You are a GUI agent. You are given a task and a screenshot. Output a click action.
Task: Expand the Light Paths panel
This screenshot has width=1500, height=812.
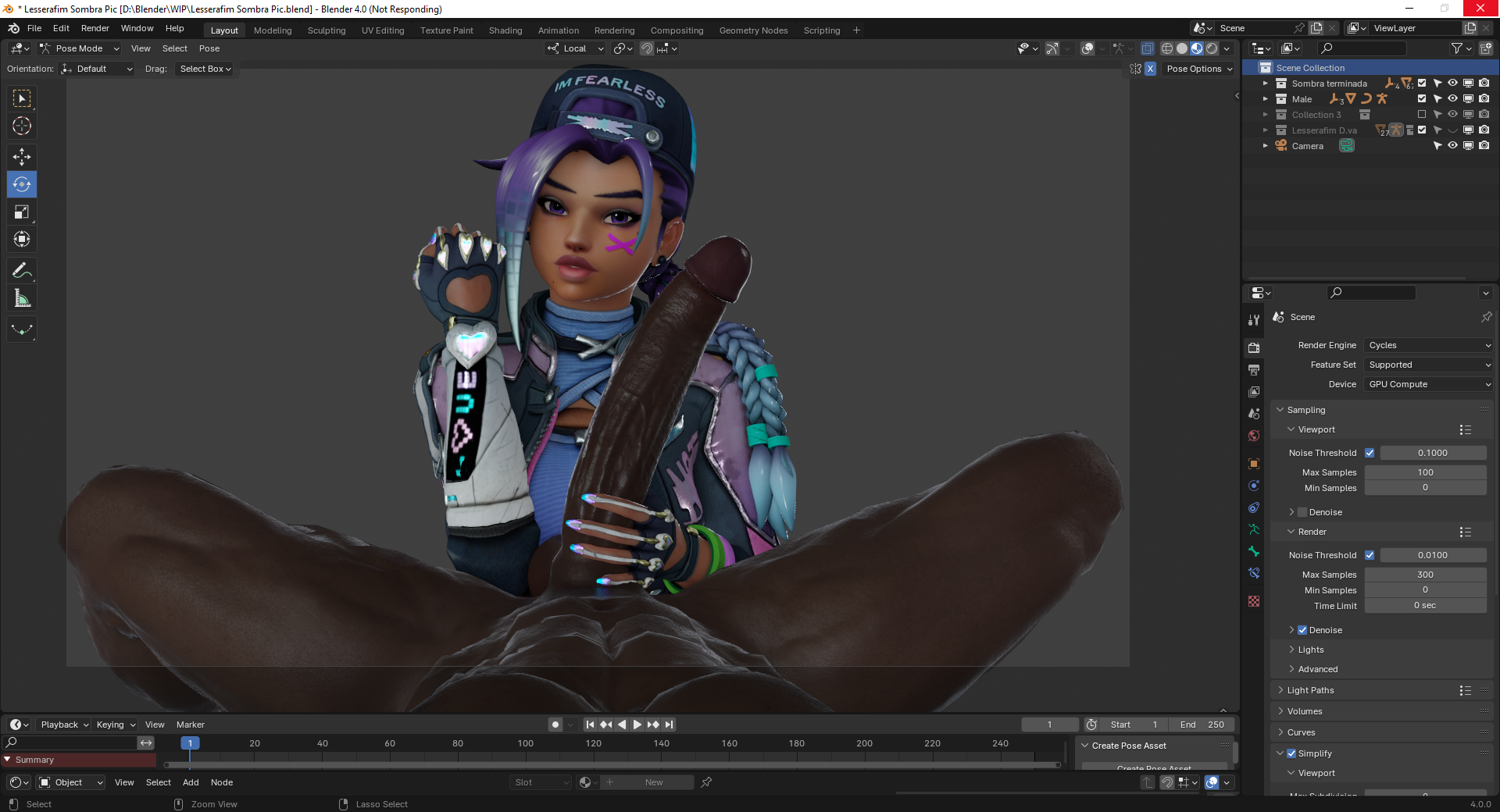click(x=1311, y=690)
